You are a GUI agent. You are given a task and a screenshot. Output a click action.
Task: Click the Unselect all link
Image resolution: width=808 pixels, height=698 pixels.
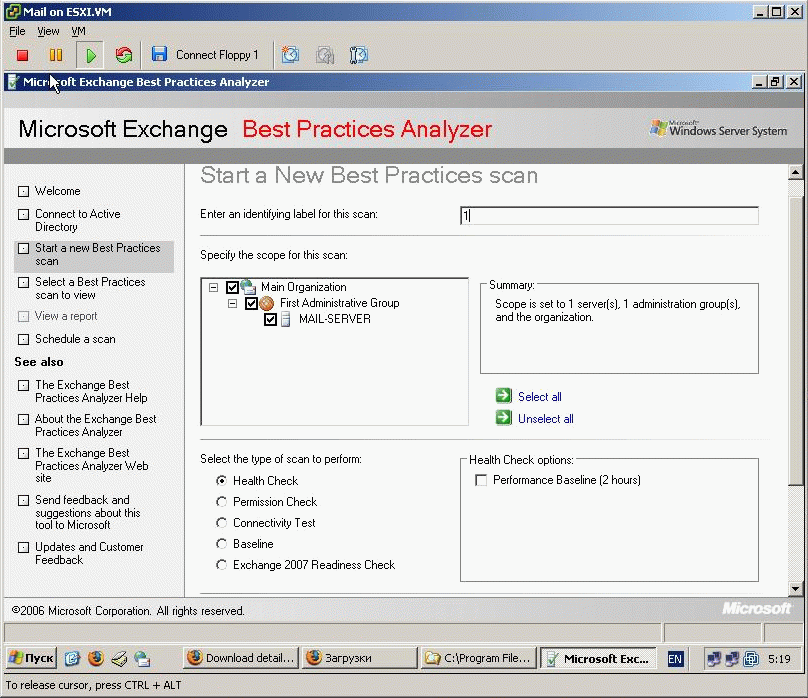(546, 419)
